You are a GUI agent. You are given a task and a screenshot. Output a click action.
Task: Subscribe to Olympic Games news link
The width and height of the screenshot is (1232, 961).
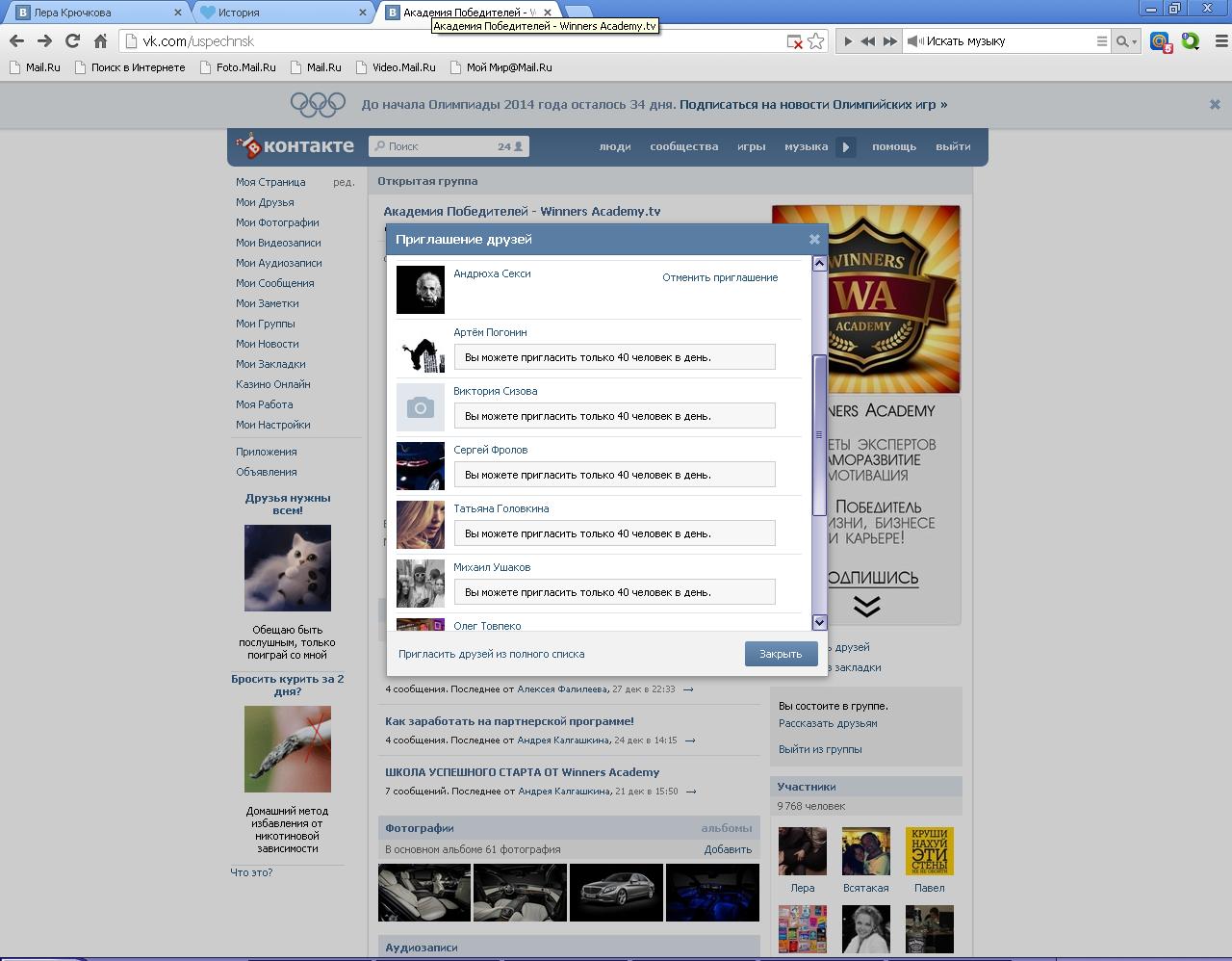coord(813,104)
